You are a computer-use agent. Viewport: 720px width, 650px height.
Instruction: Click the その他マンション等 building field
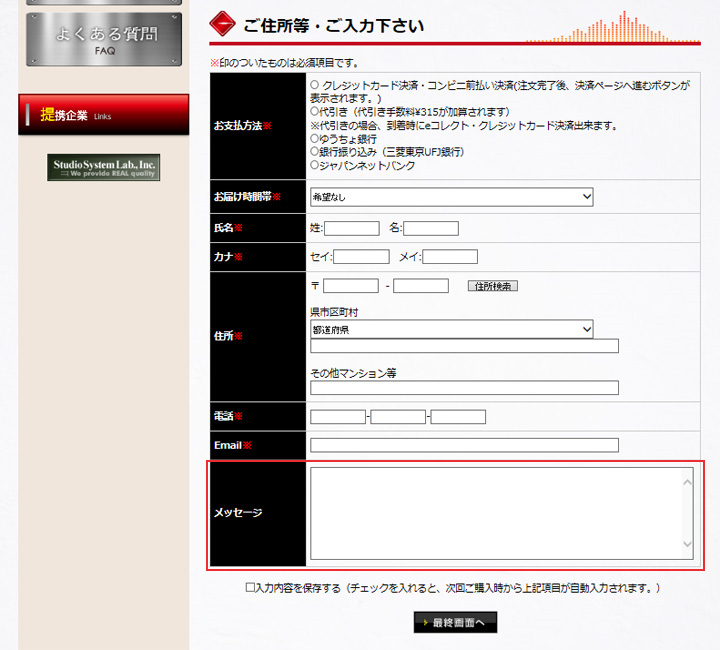pyautogui.click(x=464, y=388)
